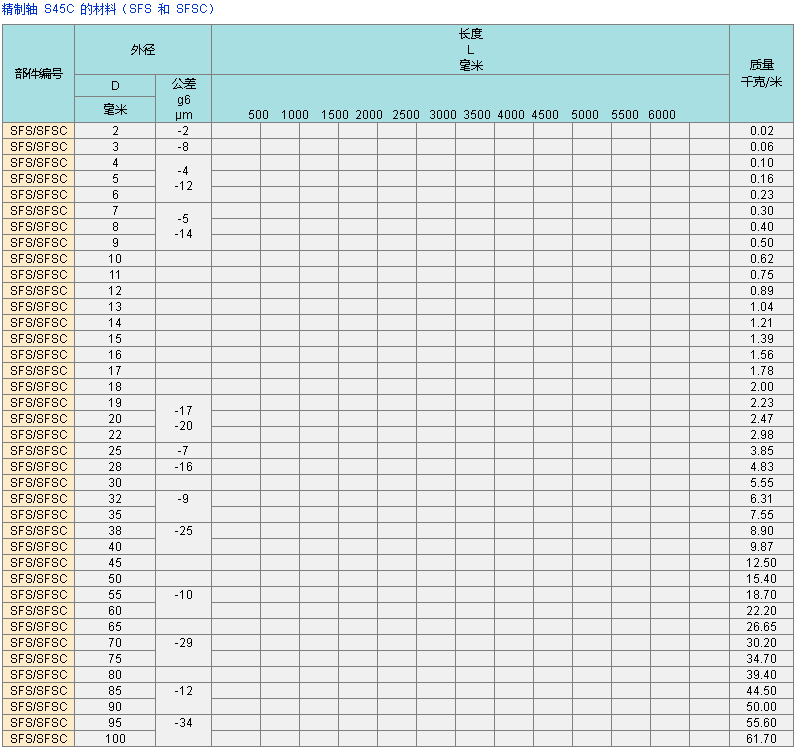This screenshot has height=752, width=801.
Task: Click the 5000 length heading
Action: pyautogui.click(x=585, y=114)
